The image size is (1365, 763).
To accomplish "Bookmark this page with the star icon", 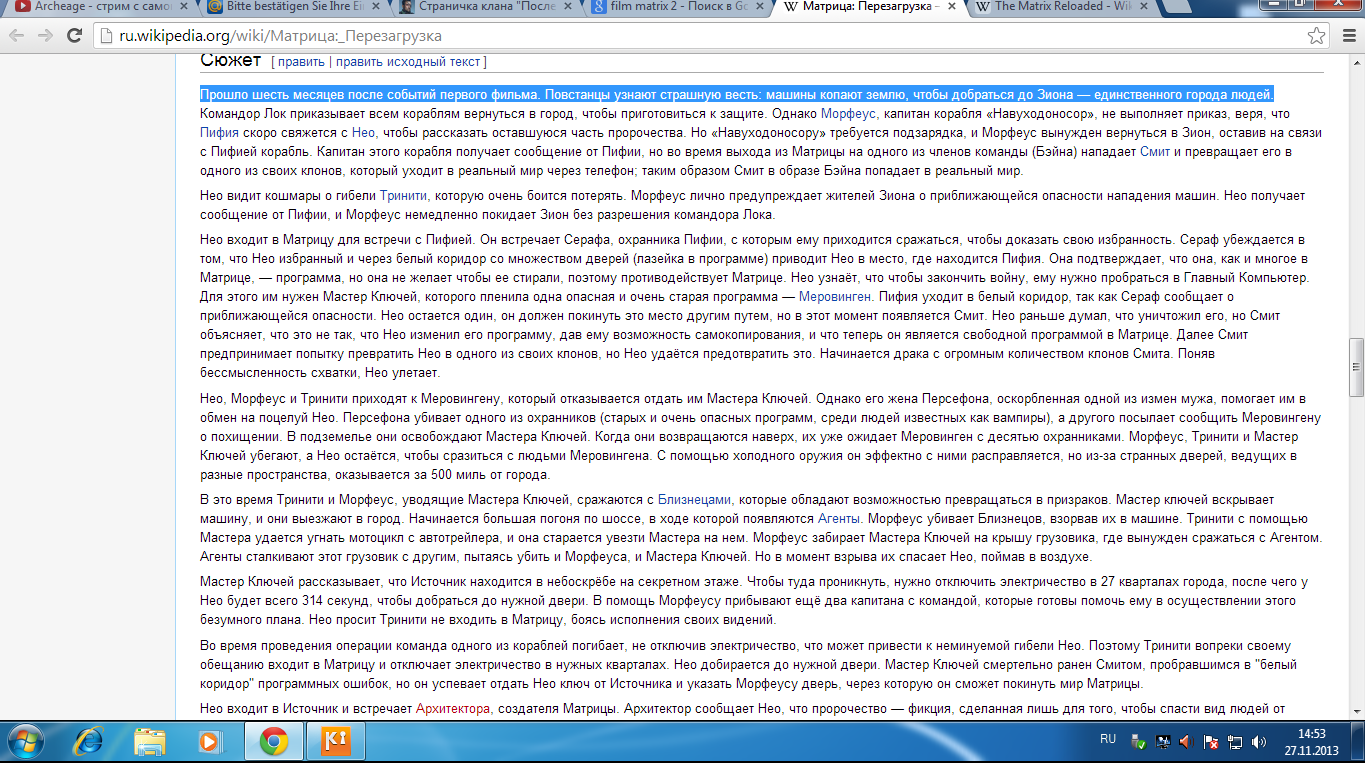I will (x=1317, y=36).
